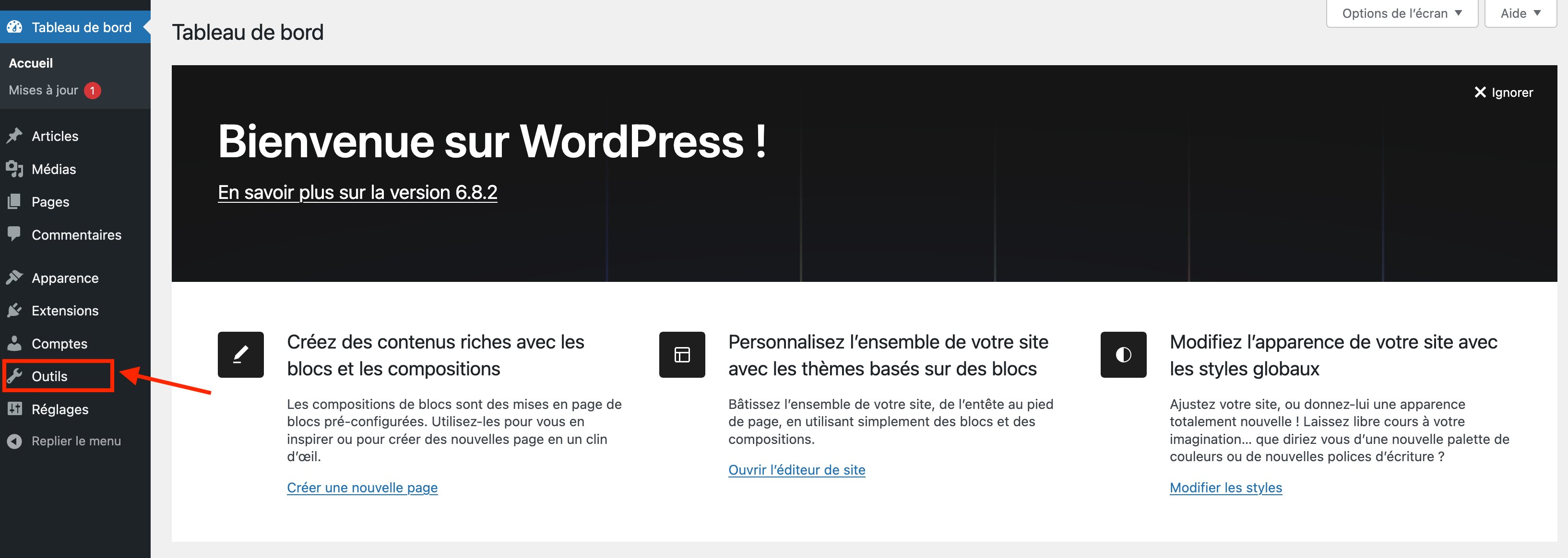This screenshot has height=558, width=1568.
Task: Click the Tableau de bord gauge icon
Action: coord(14,27)
